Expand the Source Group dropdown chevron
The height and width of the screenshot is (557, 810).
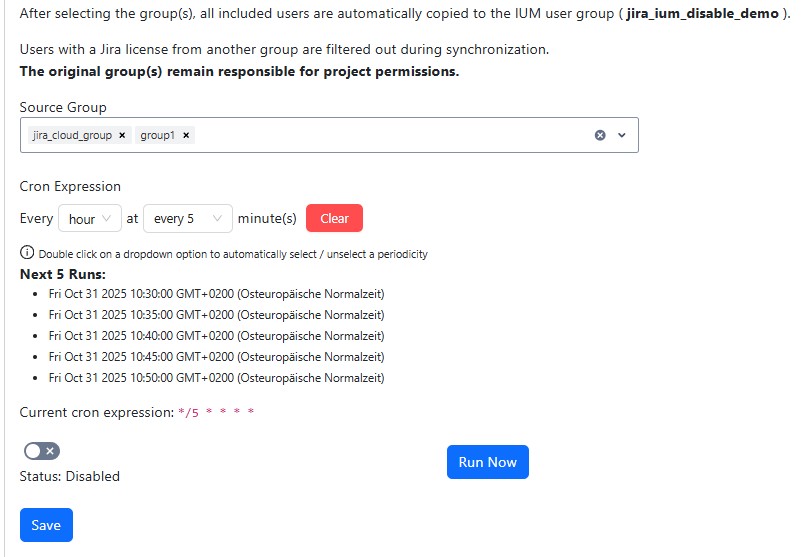[x=622, y=135]
